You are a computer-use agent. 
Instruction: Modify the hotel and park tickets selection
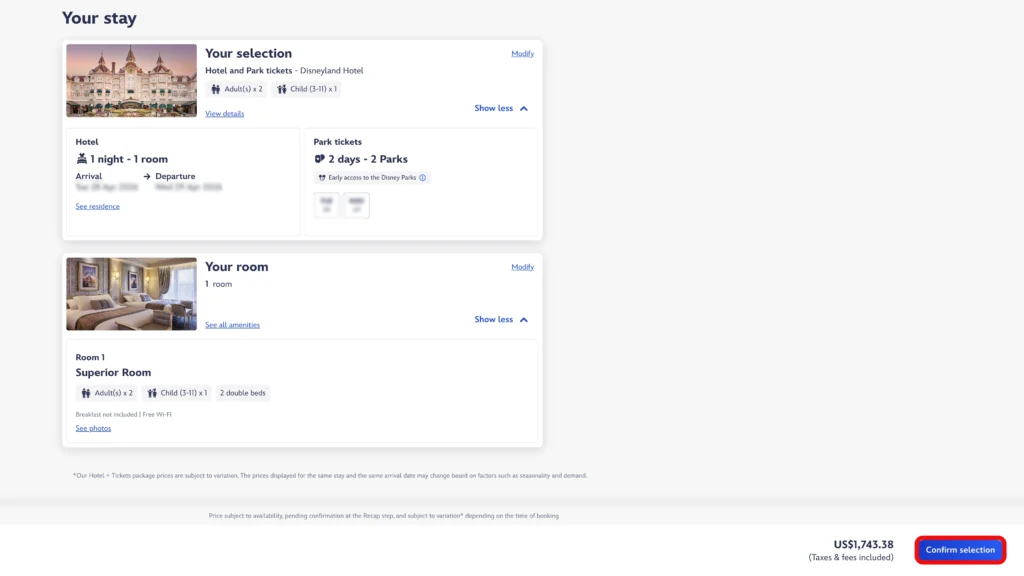(522, 54)
